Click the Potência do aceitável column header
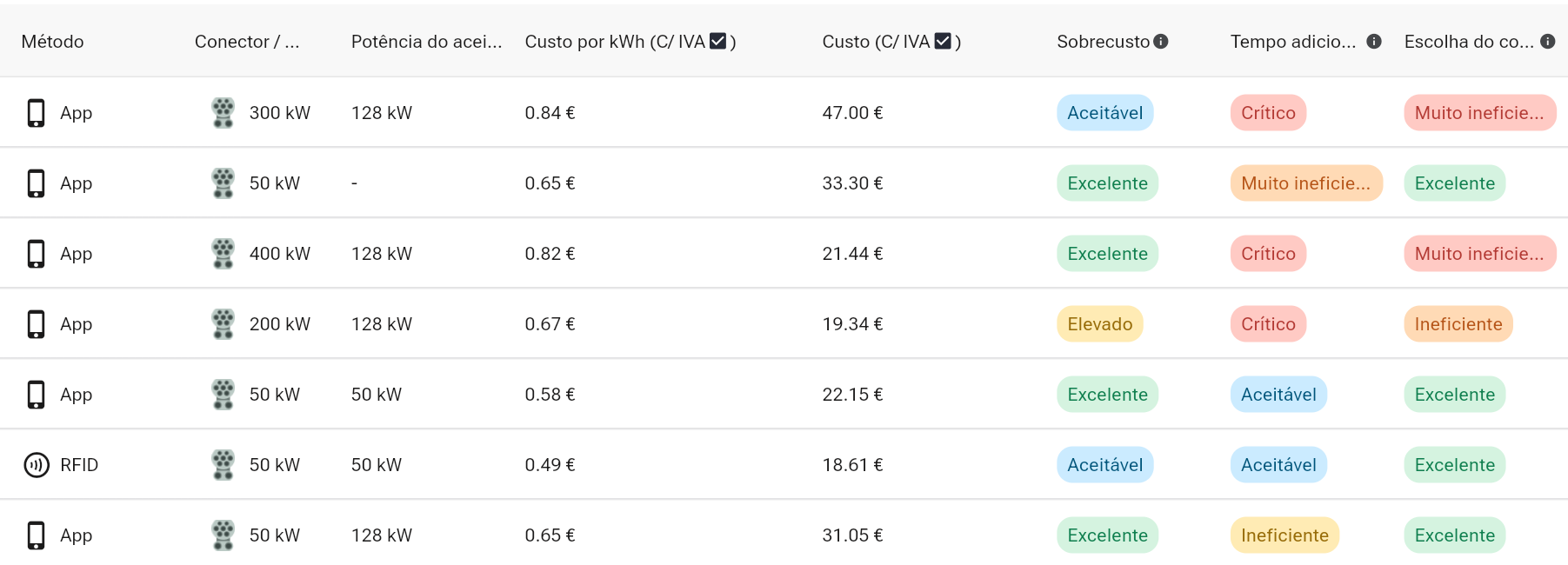 point(426,42)
